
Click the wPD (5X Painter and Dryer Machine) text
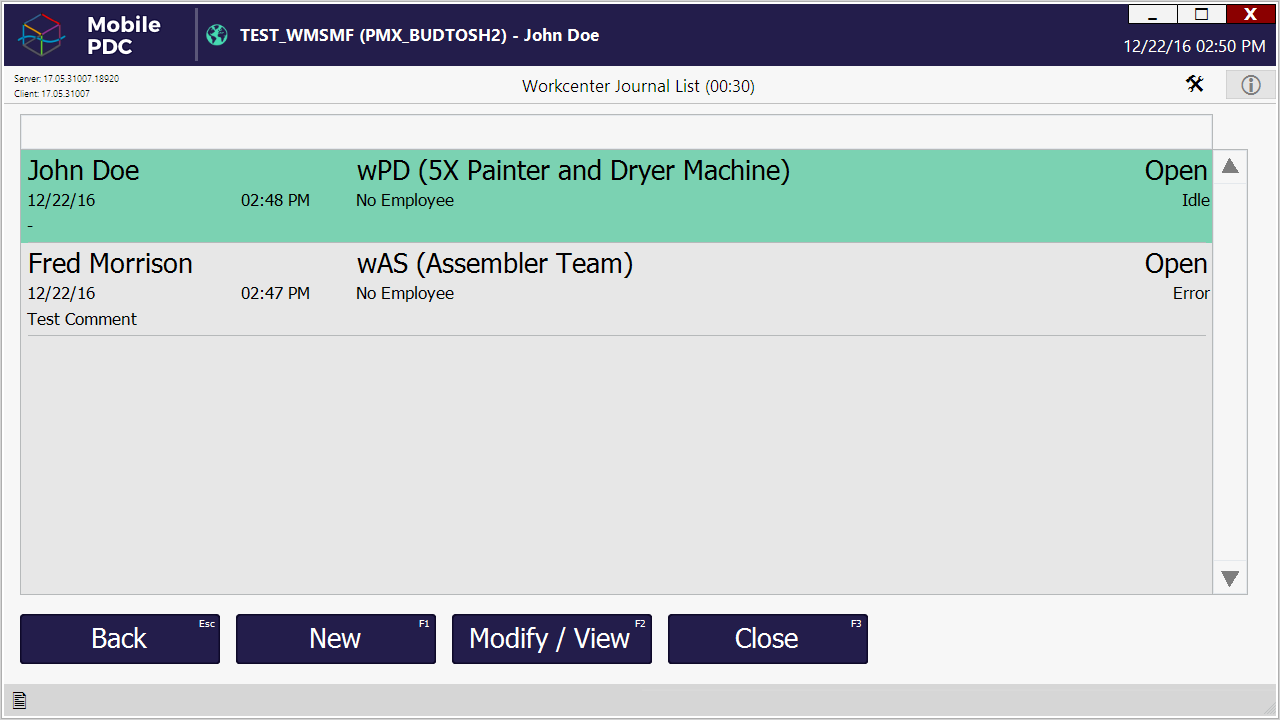[573, 171]
